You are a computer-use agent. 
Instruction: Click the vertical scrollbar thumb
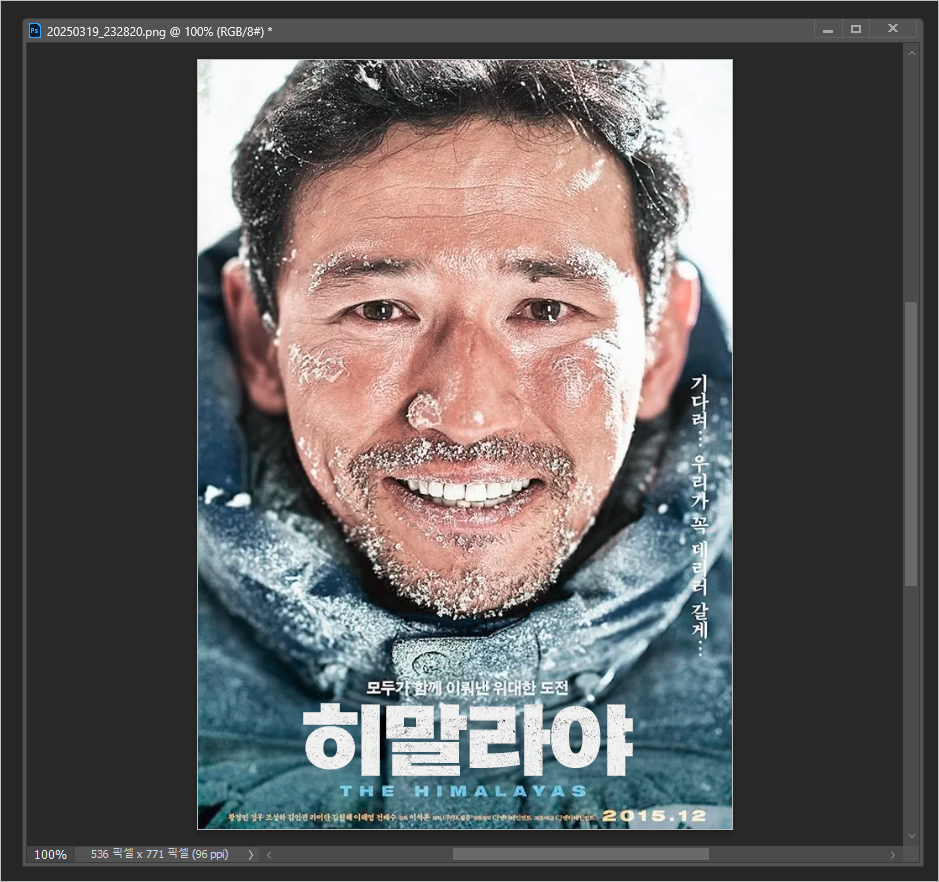(x=911, y=444)
